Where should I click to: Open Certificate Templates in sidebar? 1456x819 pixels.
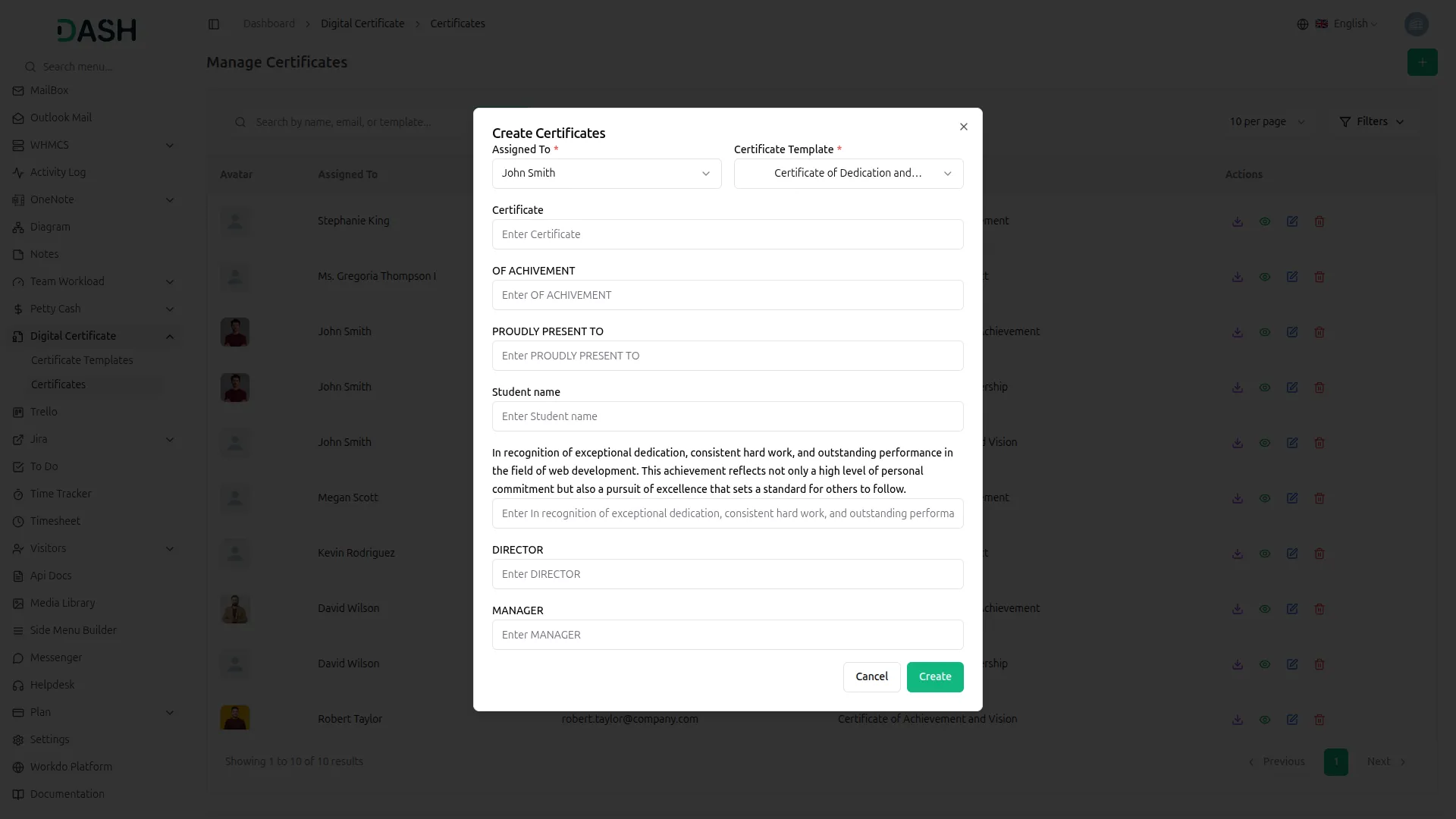82,360
